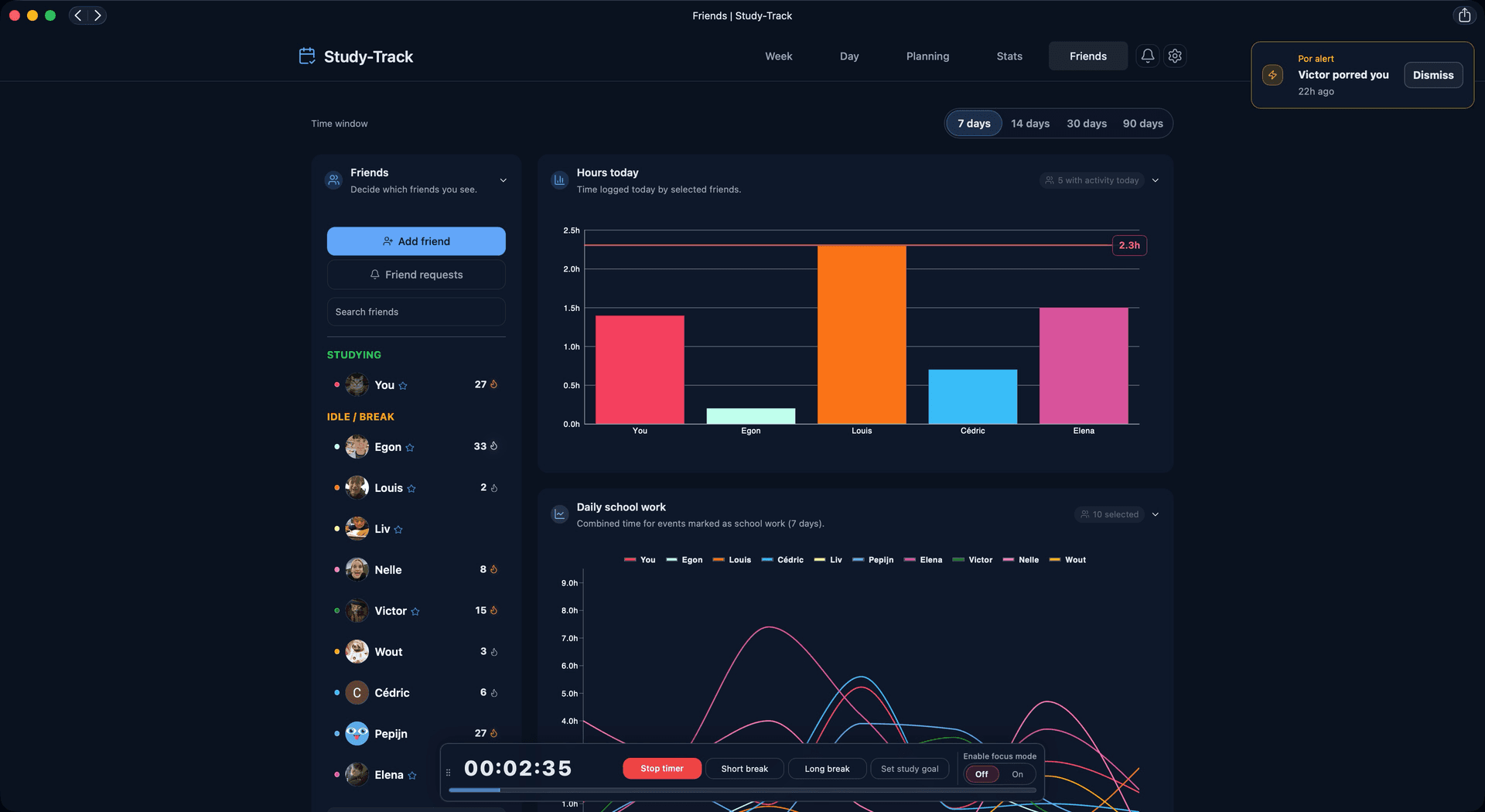Viewport: 1485px width, 812px height.
Task: Click the Add friend button
Action: tap(416, 241)
